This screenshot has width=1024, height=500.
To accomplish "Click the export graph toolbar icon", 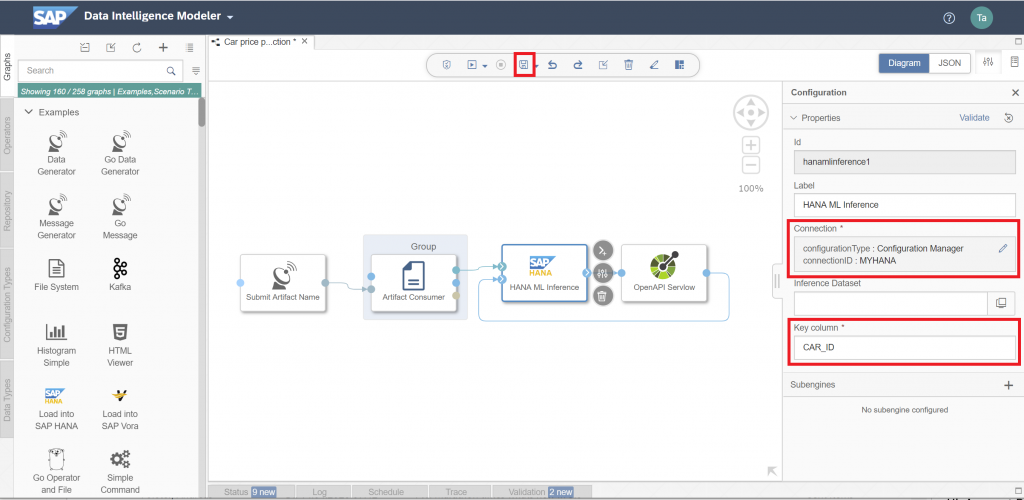I will tap(603, 65).
